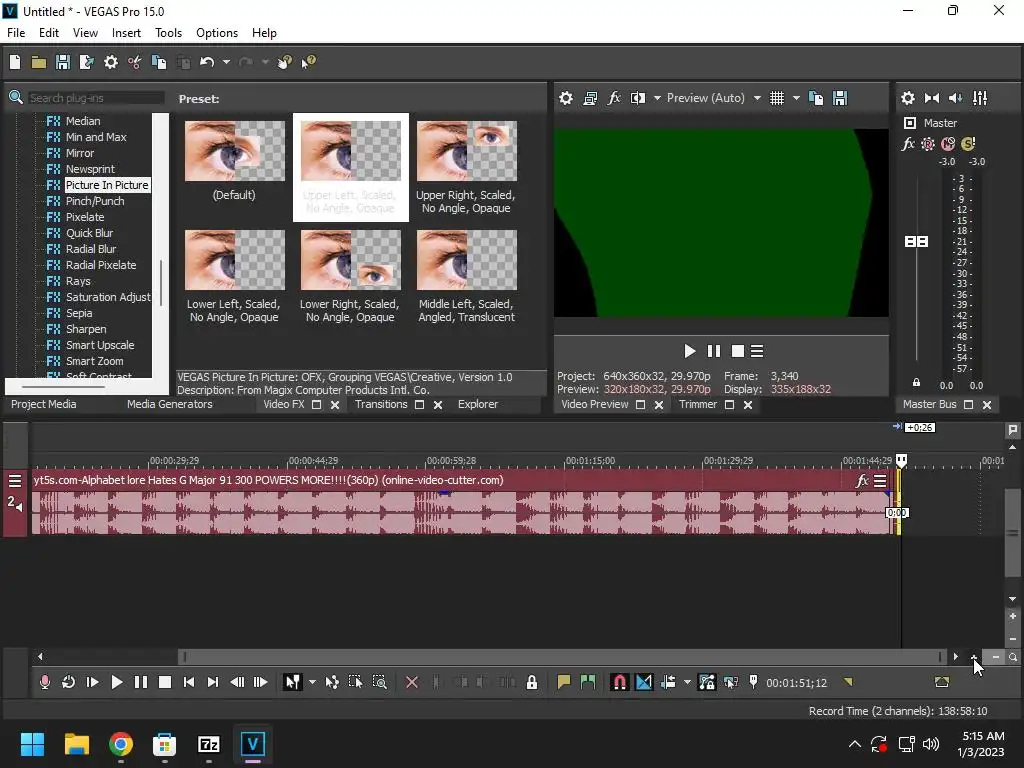Viewport: 1024px width, 768px height.
Task: Open Master Bus audio properties gear
Action: [908, 98]
